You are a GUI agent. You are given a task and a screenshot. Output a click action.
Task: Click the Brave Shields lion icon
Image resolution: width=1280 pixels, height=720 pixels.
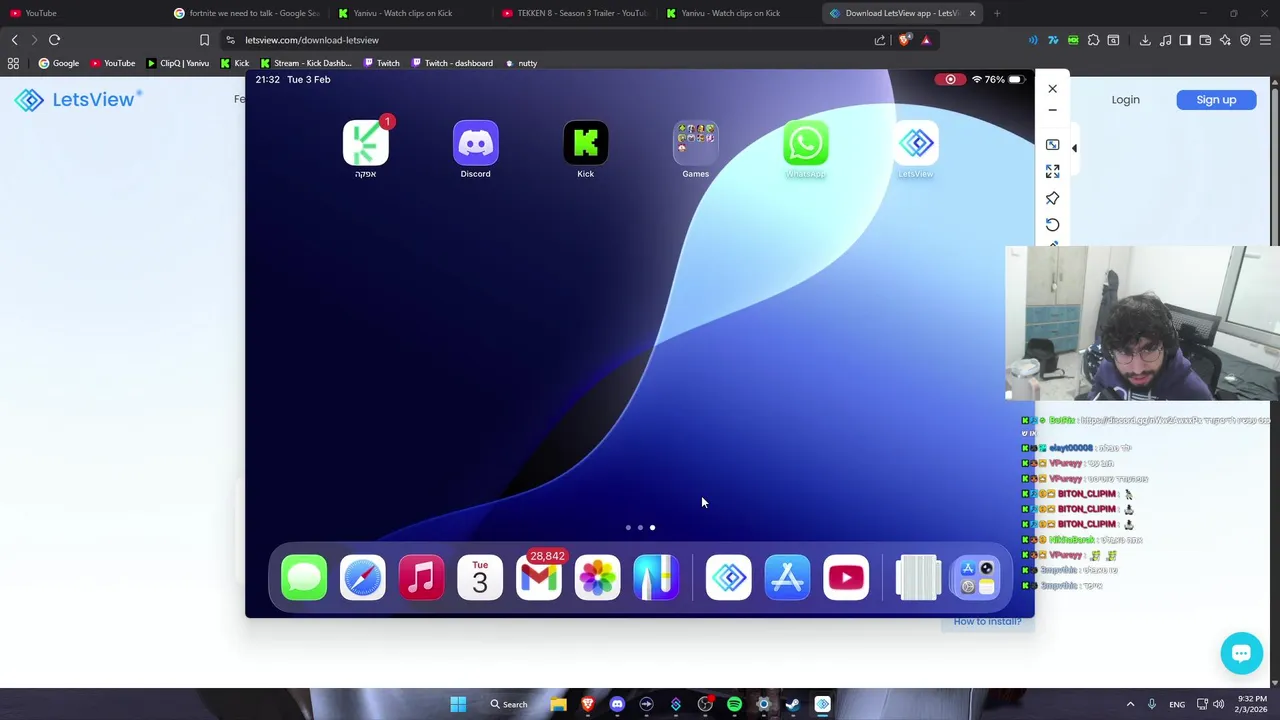click(x=905, y=40)
